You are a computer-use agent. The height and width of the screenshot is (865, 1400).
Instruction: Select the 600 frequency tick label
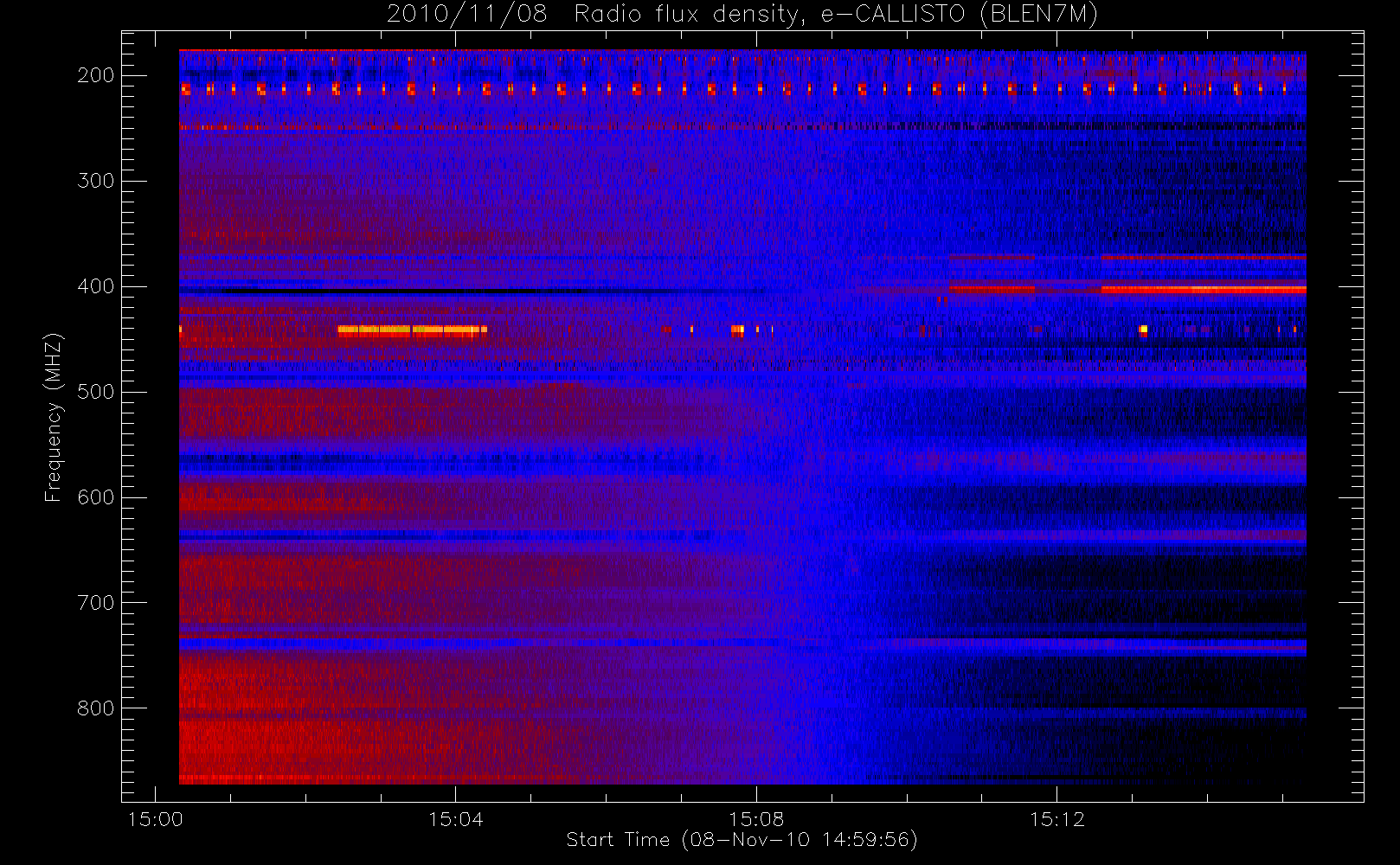click(x=95, y=497)
